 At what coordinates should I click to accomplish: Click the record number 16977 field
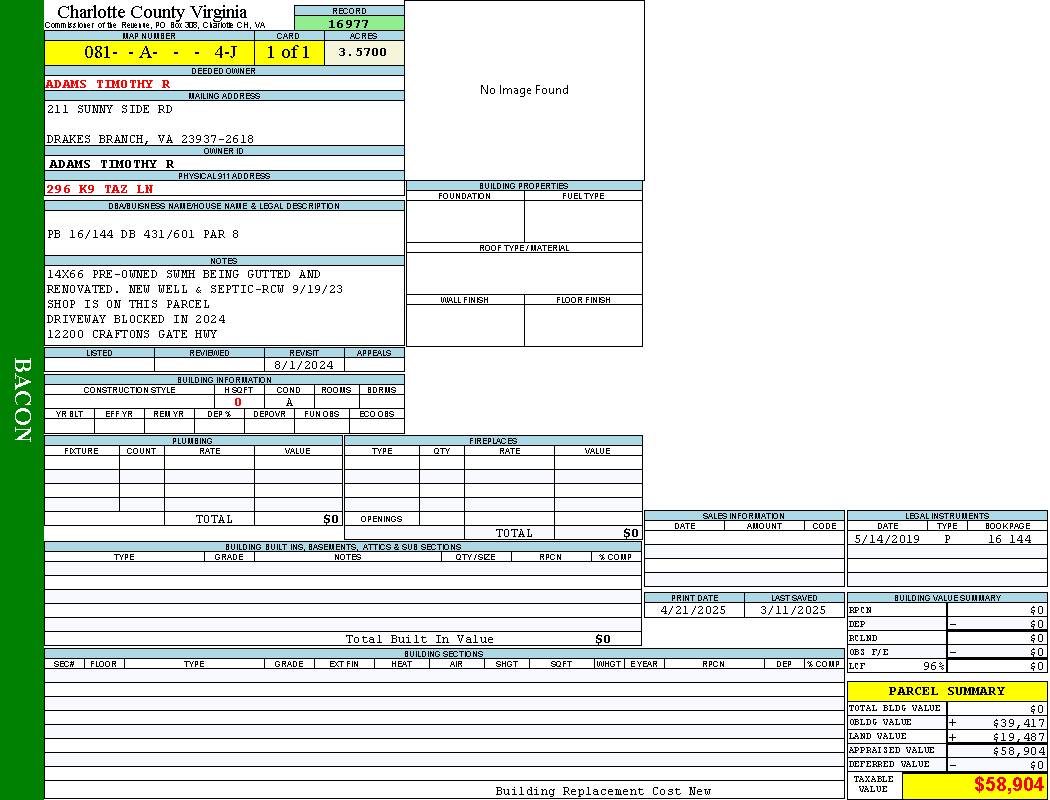(x=349, y=24)
